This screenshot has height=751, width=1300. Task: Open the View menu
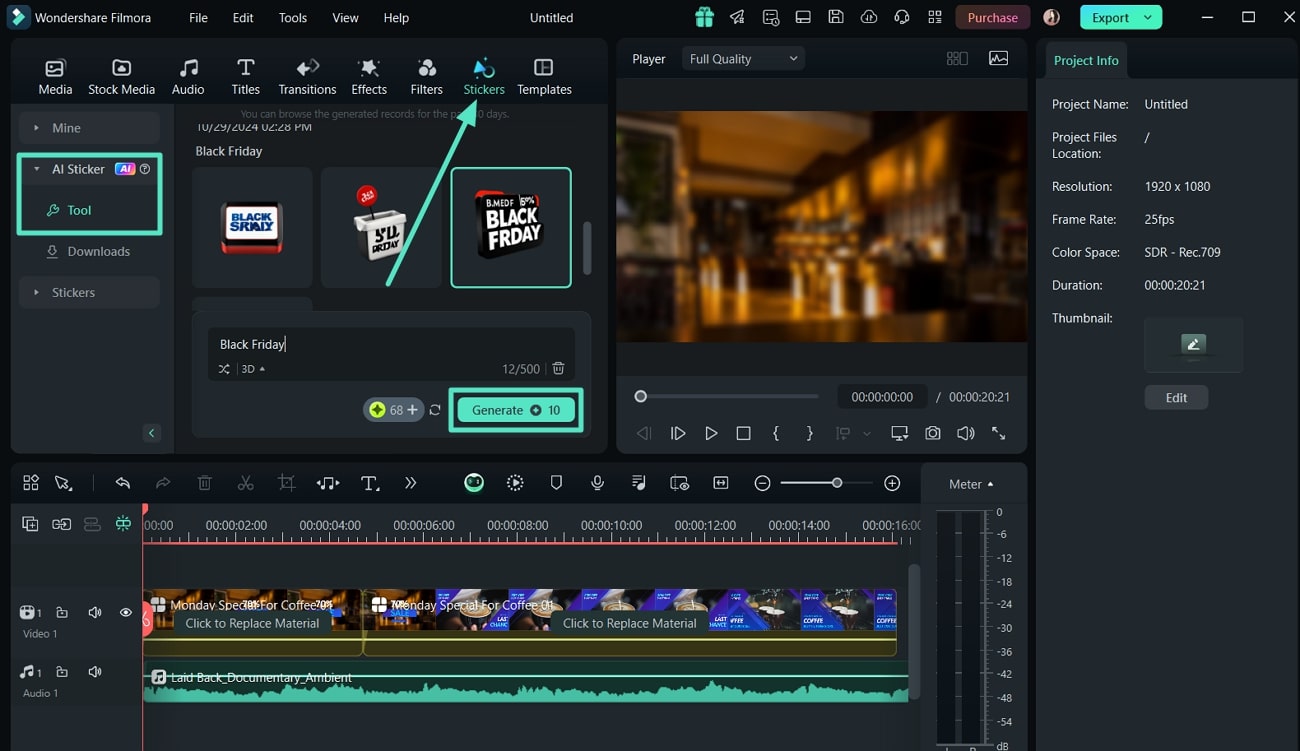pos(345,18)
